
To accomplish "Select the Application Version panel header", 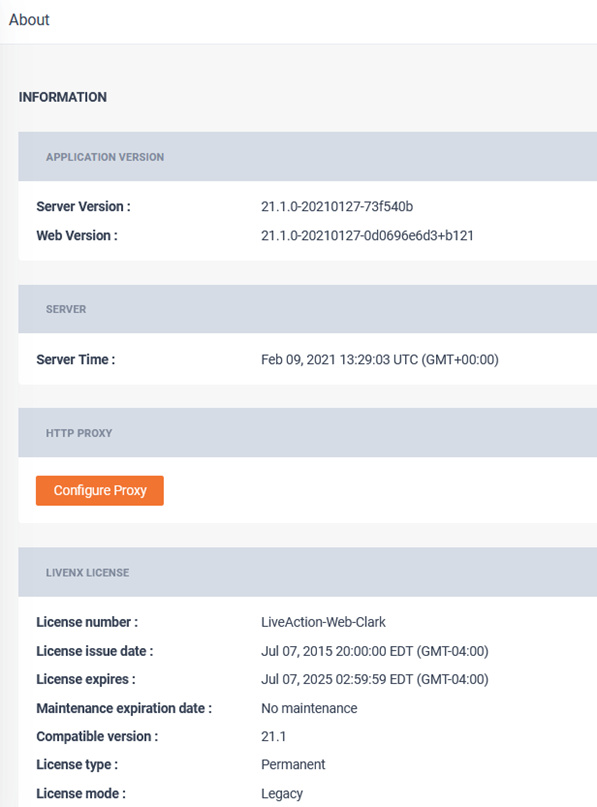I will 308,156.
